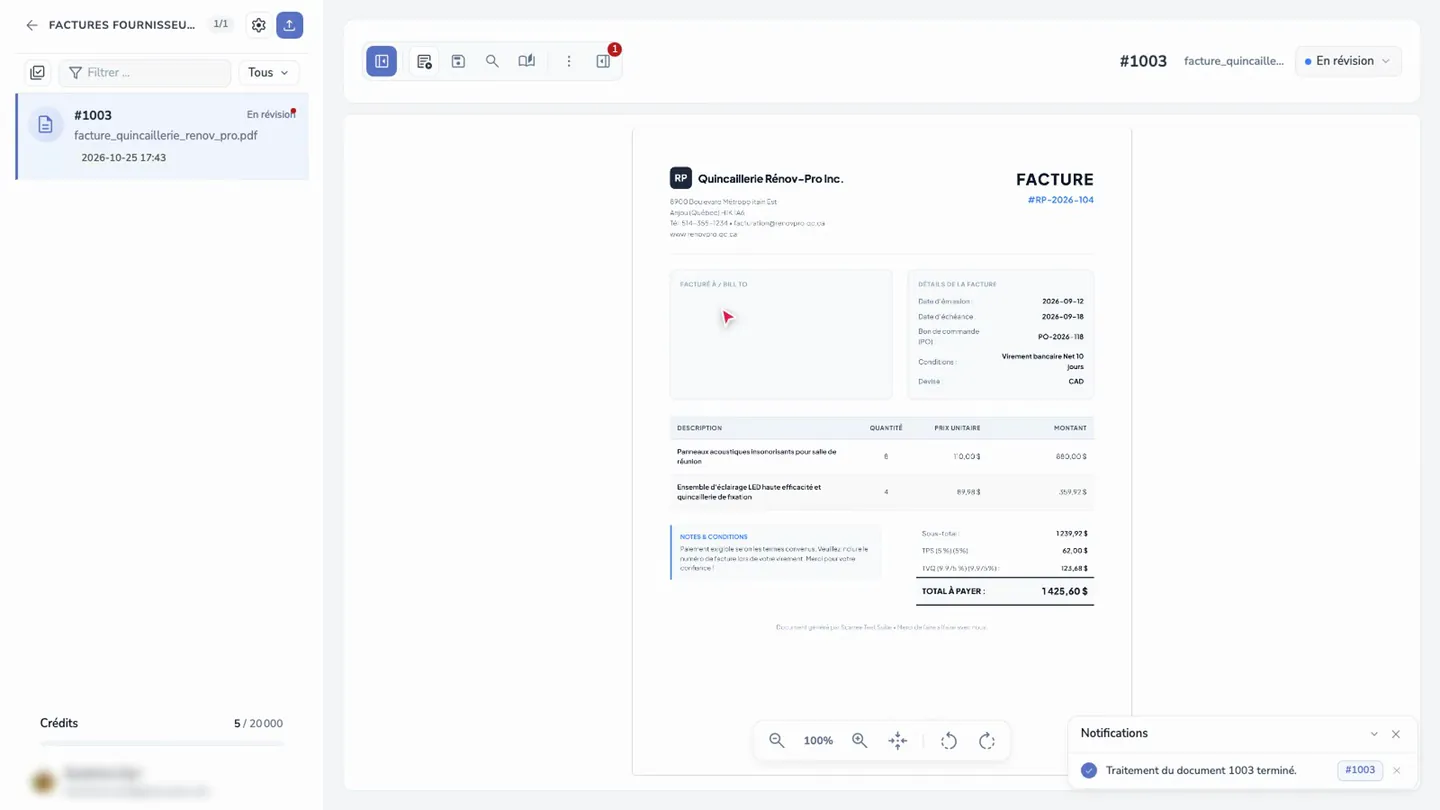Click the Crédits usage progress bar
This screenshot has height=810, width=1440.
pyautogui.click(x=162, y=743)
